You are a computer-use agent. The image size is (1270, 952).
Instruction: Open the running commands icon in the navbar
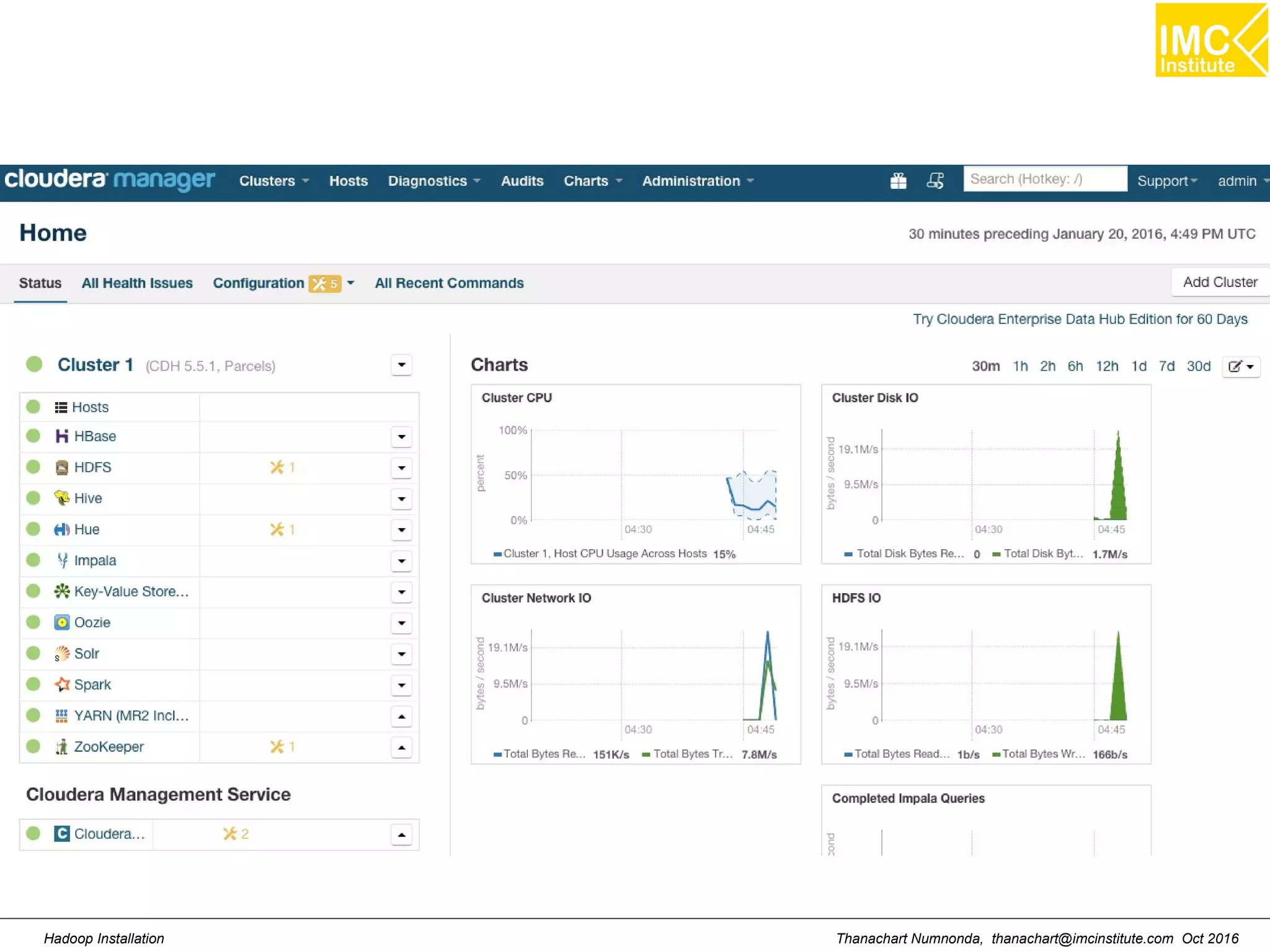coord(935,180)
